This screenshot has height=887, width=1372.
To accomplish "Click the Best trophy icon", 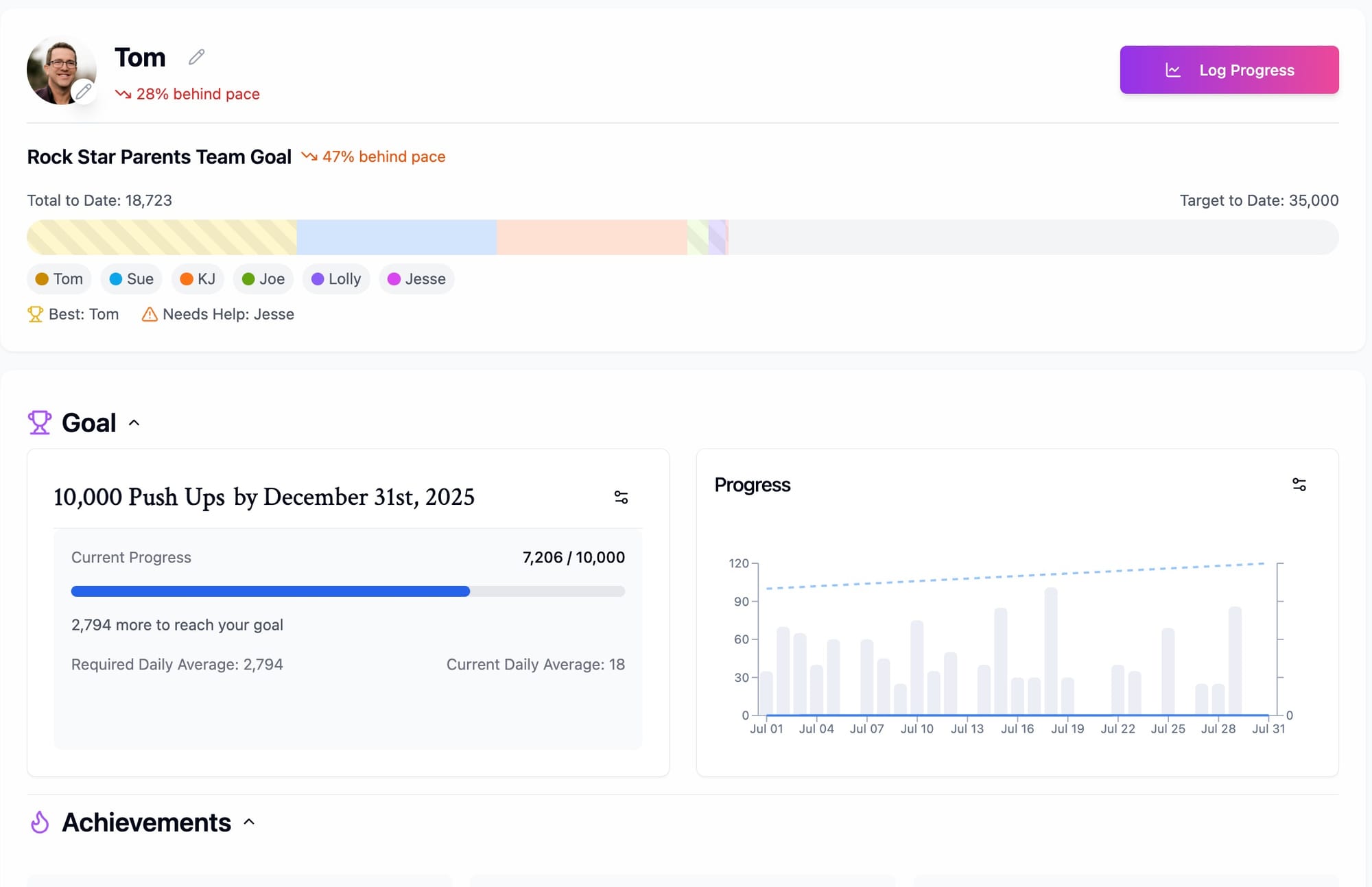I will coord(35,314).
